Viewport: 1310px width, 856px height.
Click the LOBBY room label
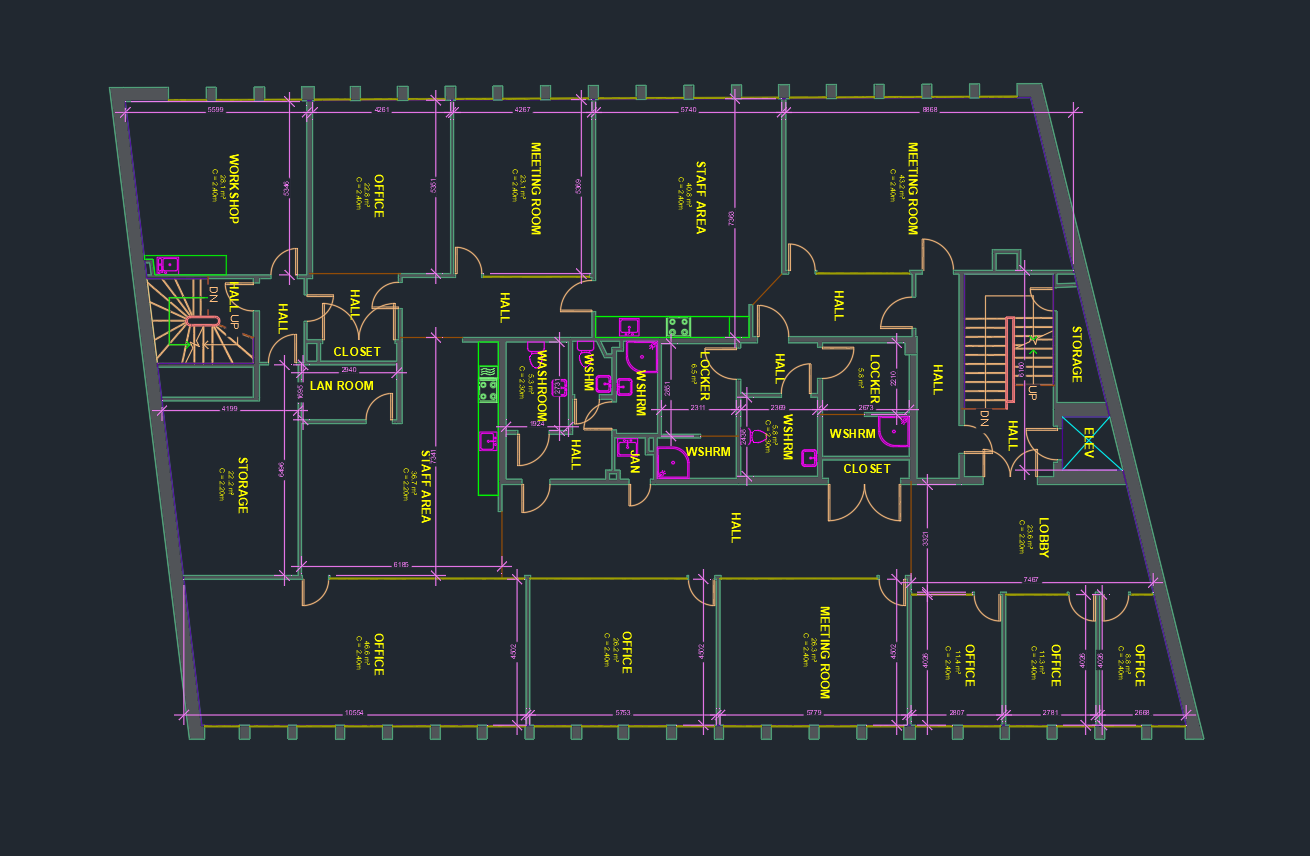1043,538
